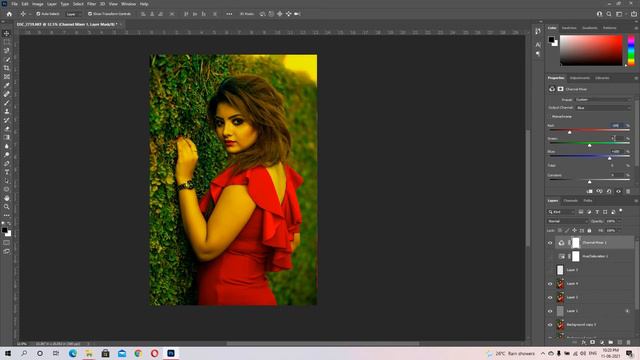Click the Layer 4 thumbnail
Image resolution: width=640 pixels, height=360 pixels.
[x=560, y=284]
